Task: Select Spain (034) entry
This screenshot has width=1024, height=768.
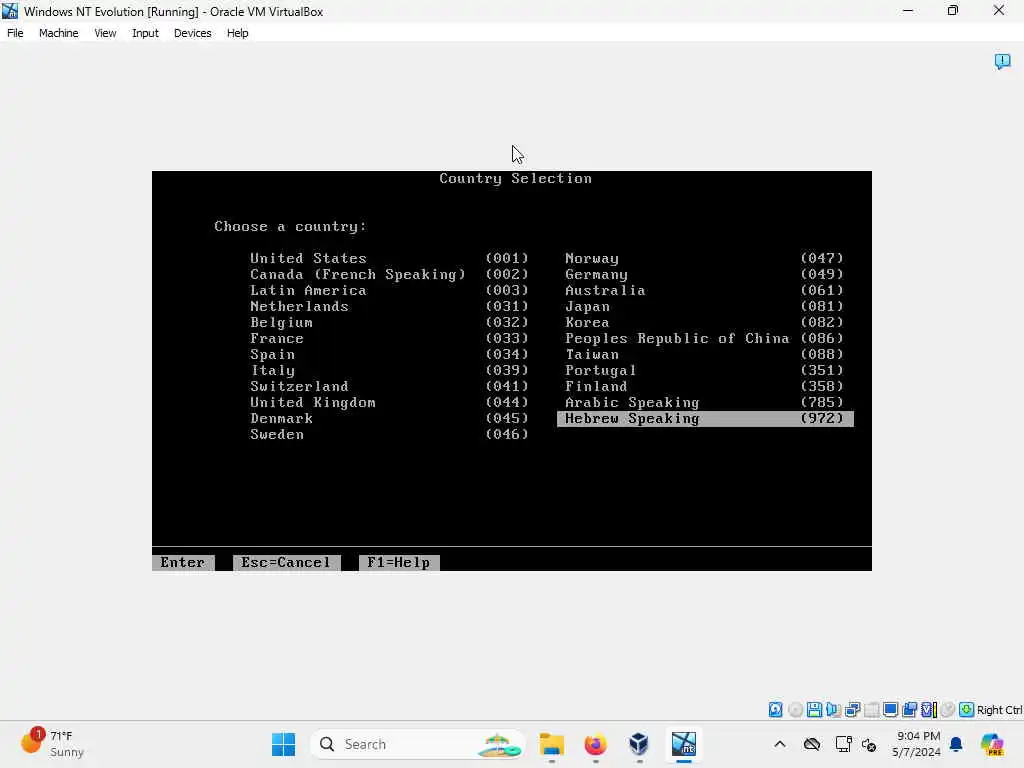Action: pos(389,355)
